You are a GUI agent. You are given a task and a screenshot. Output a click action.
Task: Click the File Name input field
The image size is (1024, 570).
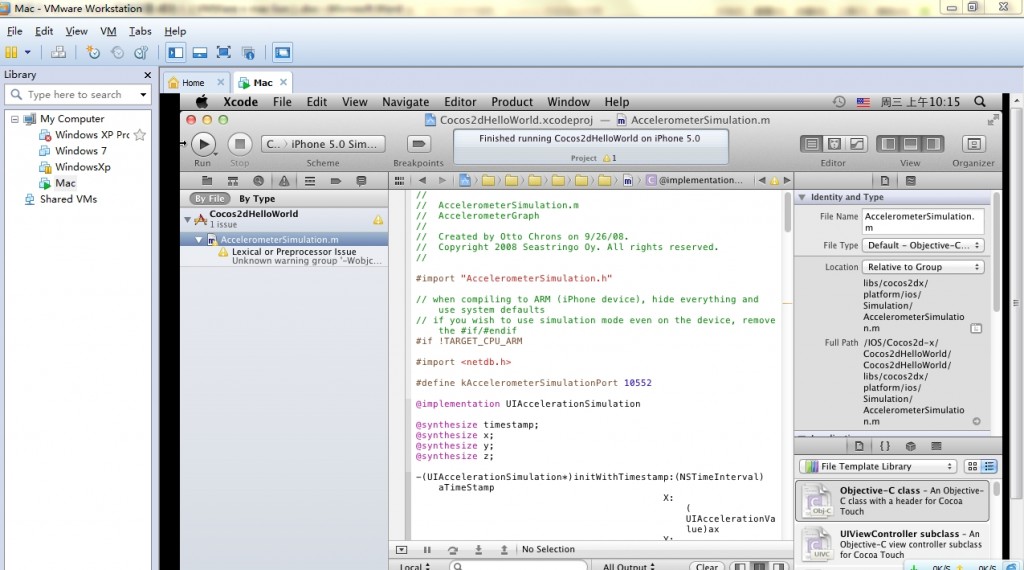click(x=923, y=221)
